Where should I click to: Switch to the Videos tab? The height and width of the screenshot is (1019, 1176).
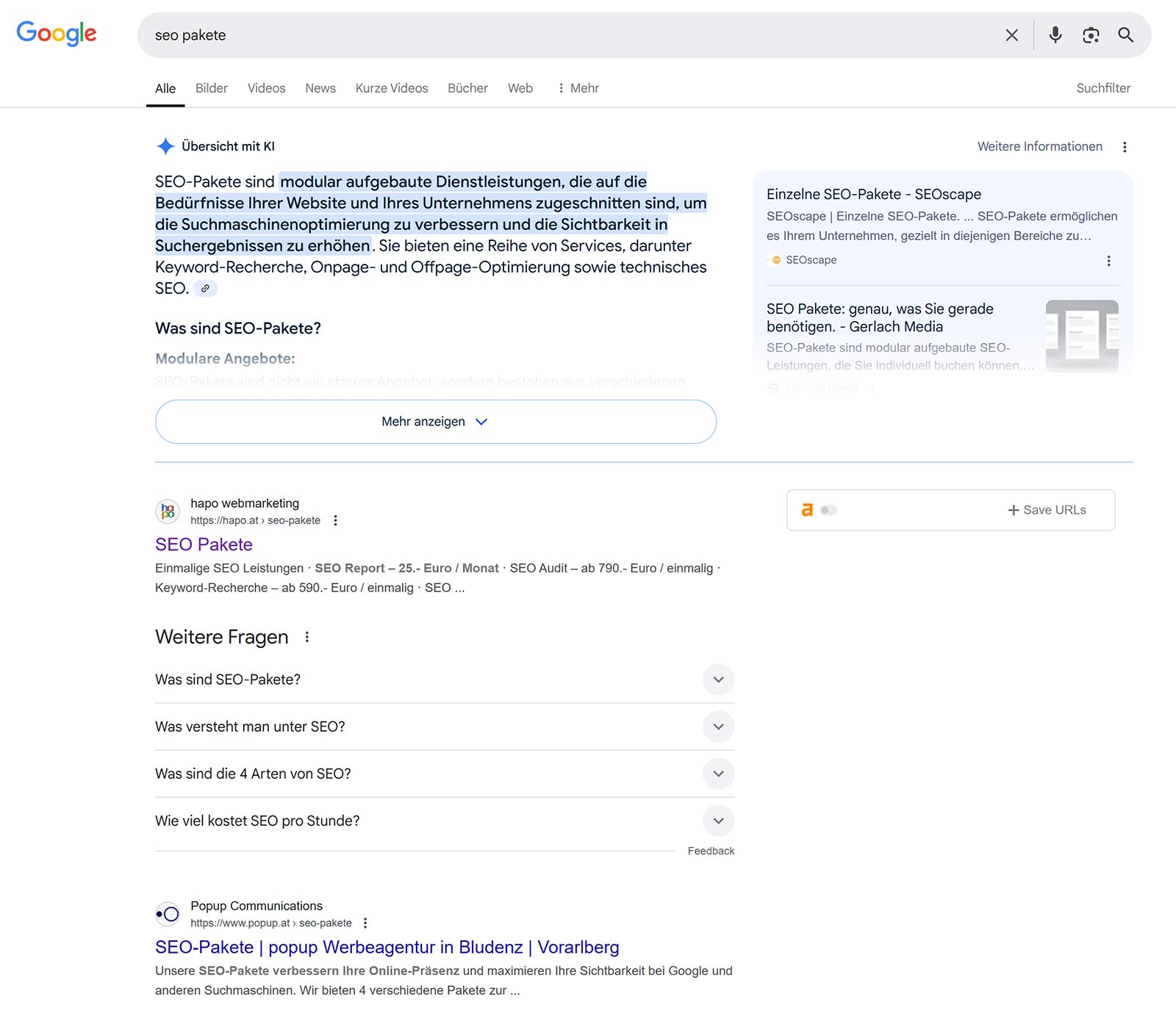266,88
